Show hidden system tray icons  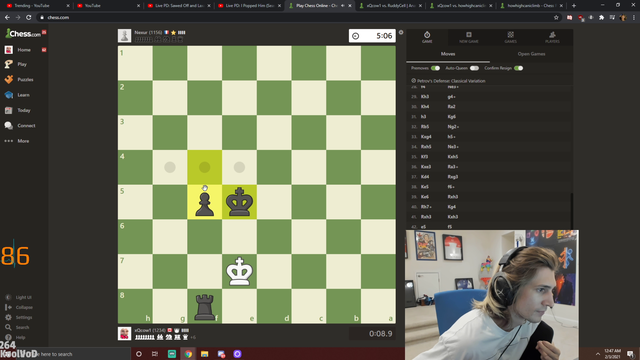pos(598,354)
